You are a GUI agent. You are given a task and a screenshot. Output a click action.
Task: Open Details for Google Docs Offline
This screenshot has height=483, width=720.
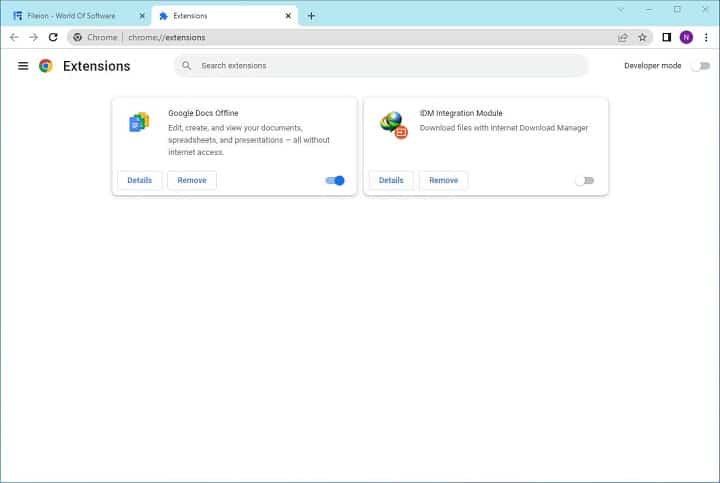[x=140, y=181]
